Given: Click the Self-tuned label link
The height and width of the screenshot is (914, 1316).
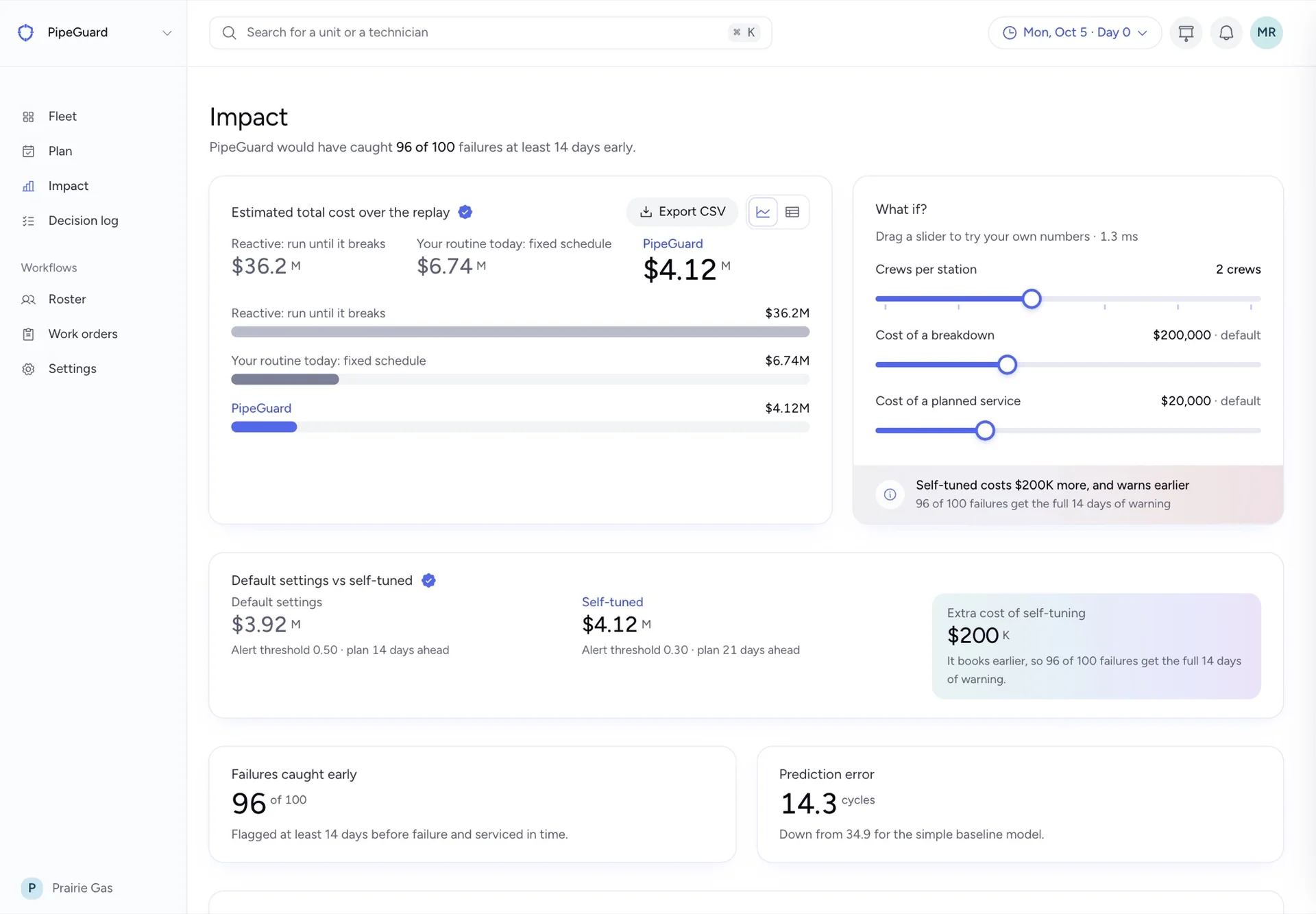Looking at the screenshot, I should (612, 602).
